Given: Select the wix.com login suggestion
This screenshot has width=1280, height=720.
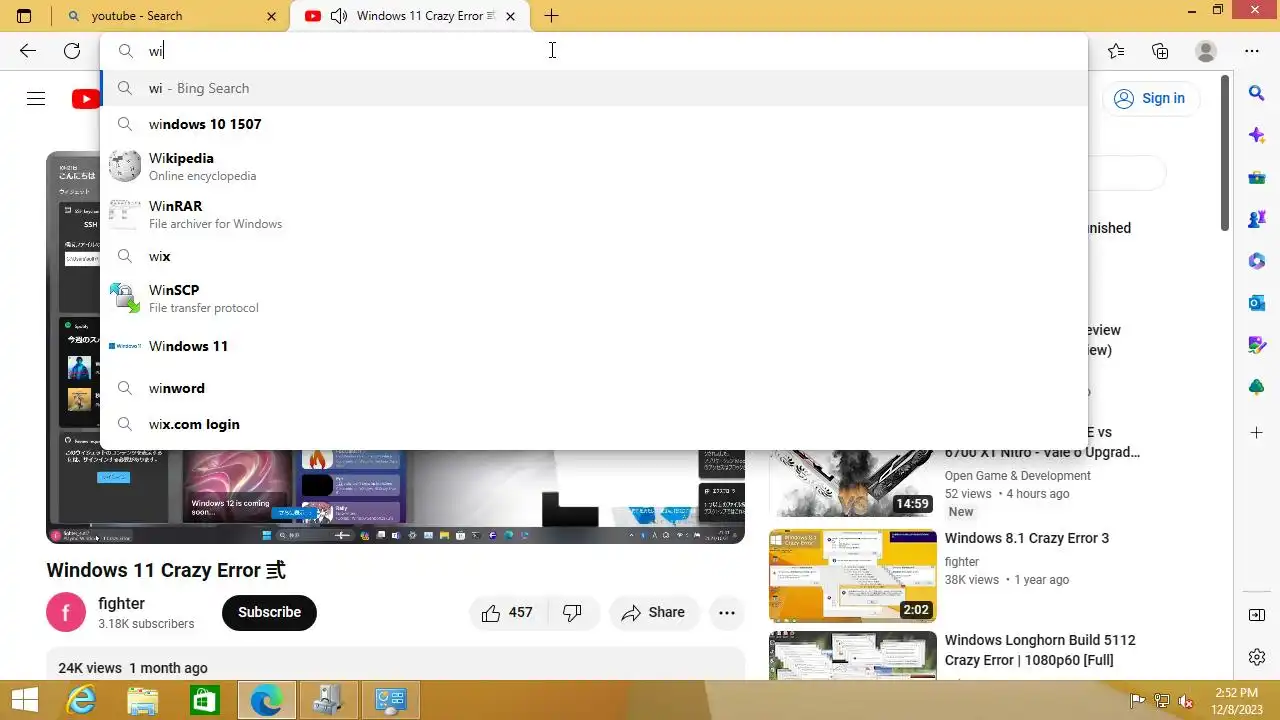Looking at the screenshot, I should point(594,424).
